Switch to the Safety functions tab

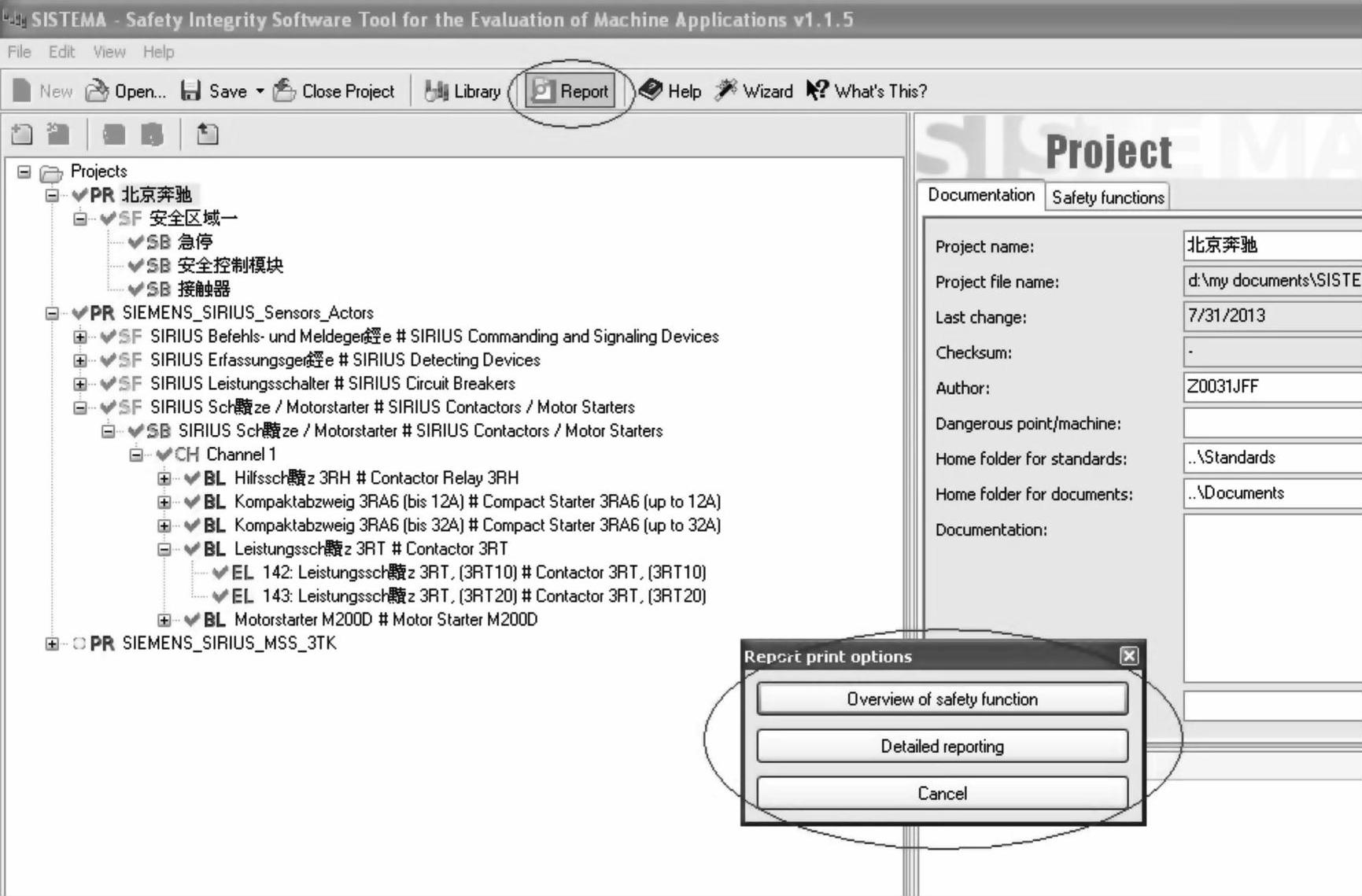1108,197
